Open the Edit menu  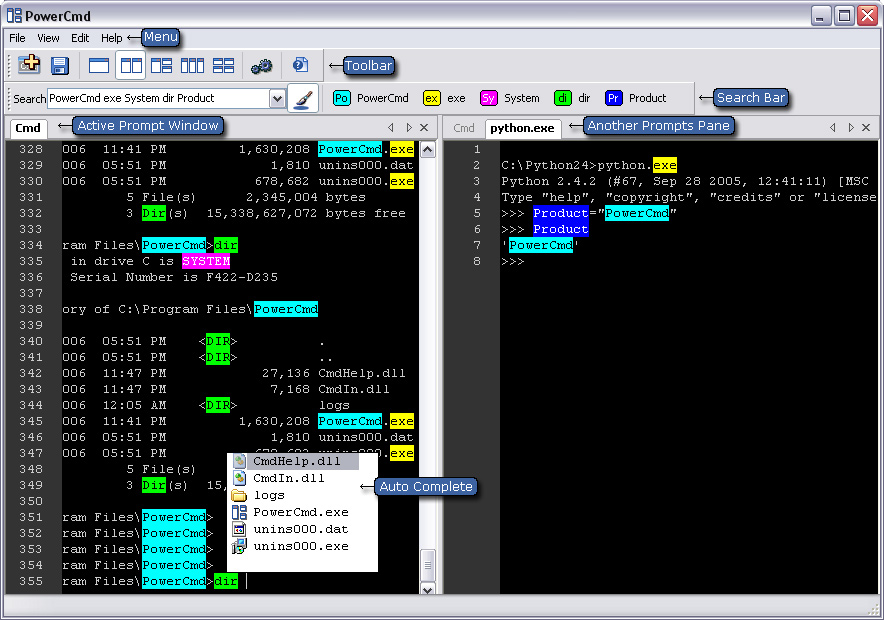click(80, 38)
